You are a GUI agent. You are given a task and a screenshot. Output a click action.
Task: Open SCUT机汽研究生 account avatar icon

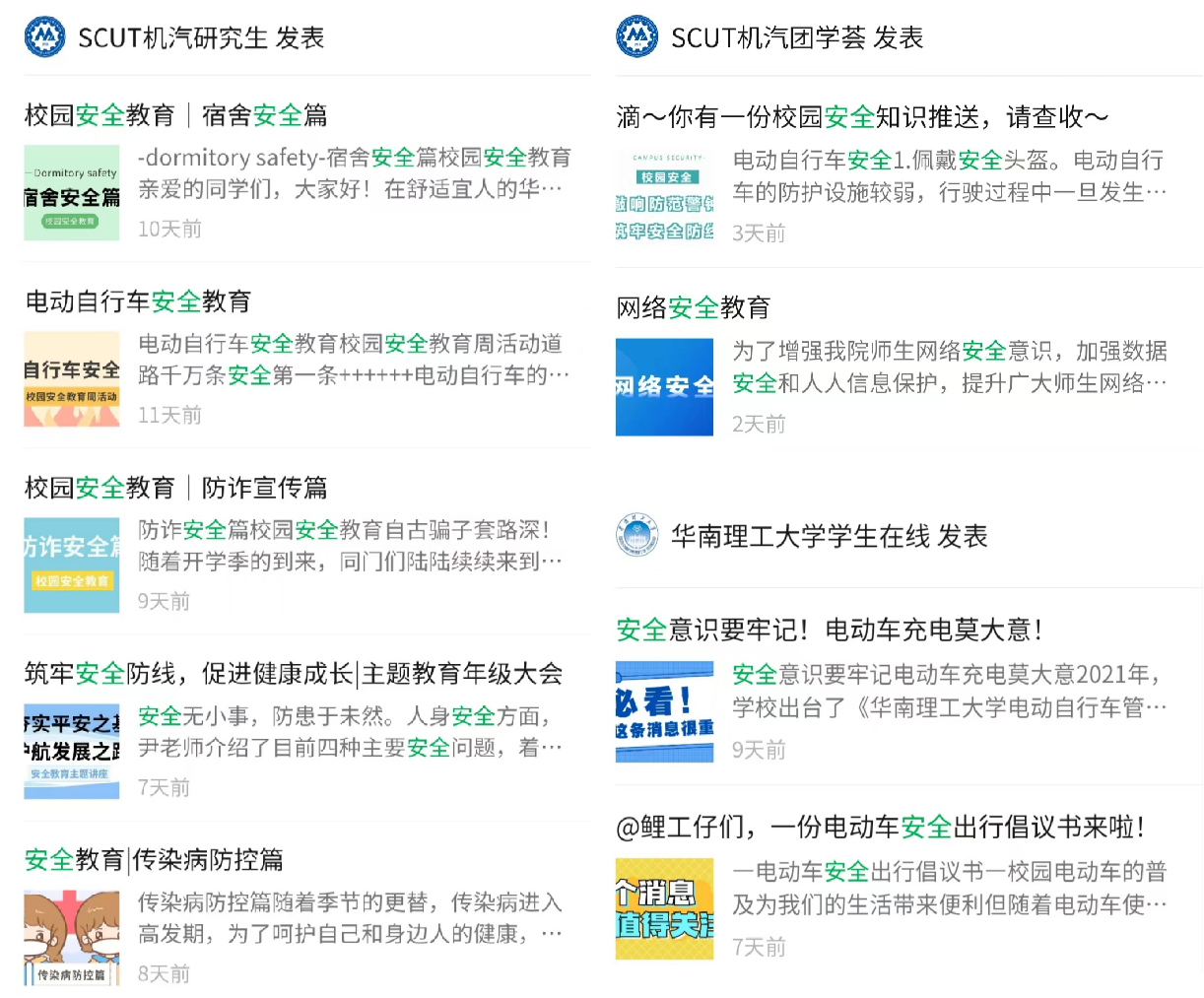(44, 37)
